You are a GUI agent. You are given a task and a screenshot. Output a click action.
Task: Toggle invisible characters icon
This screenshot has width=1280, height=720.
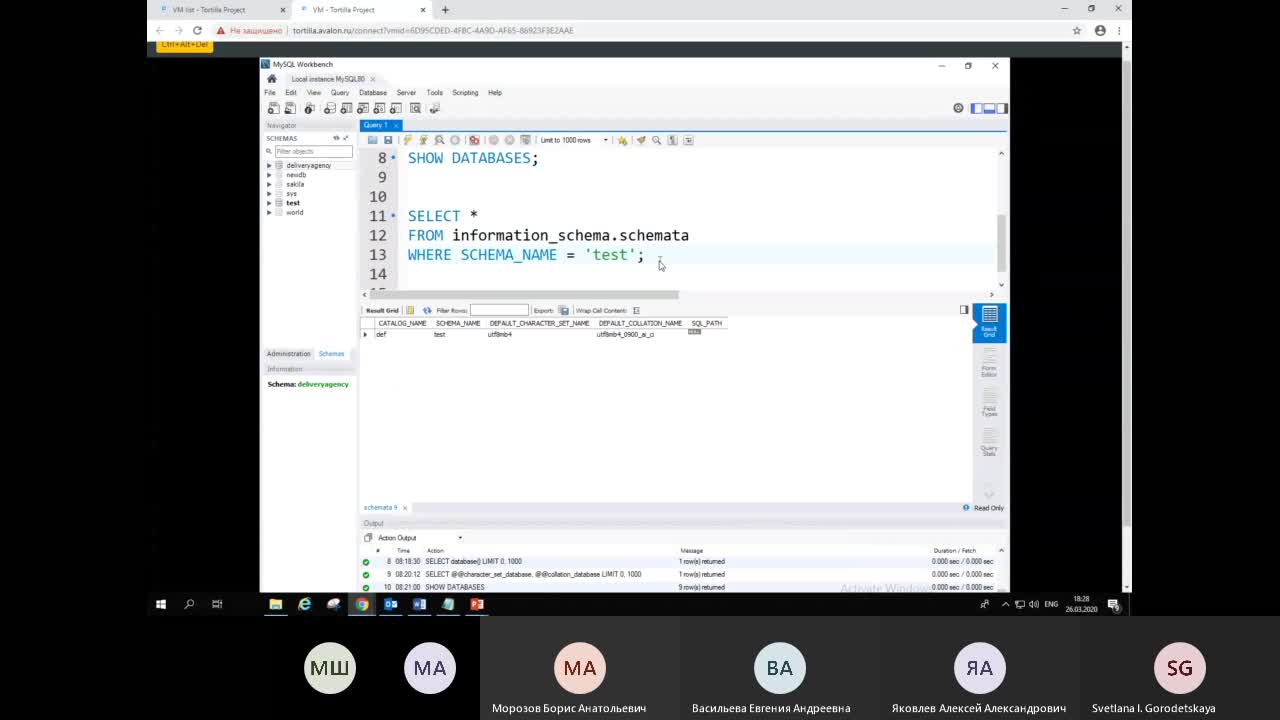[x=673, y=140]
